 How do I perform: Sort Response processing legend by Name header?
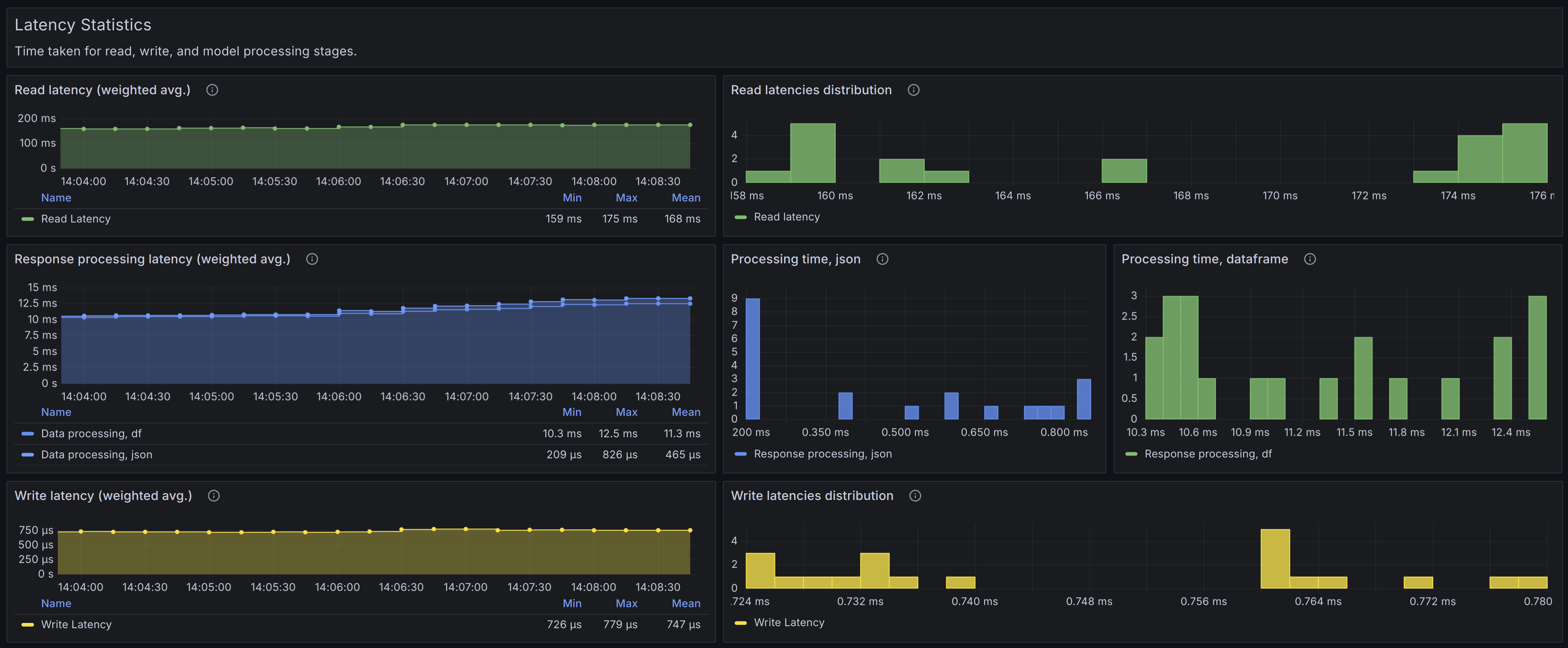point(56,413)
